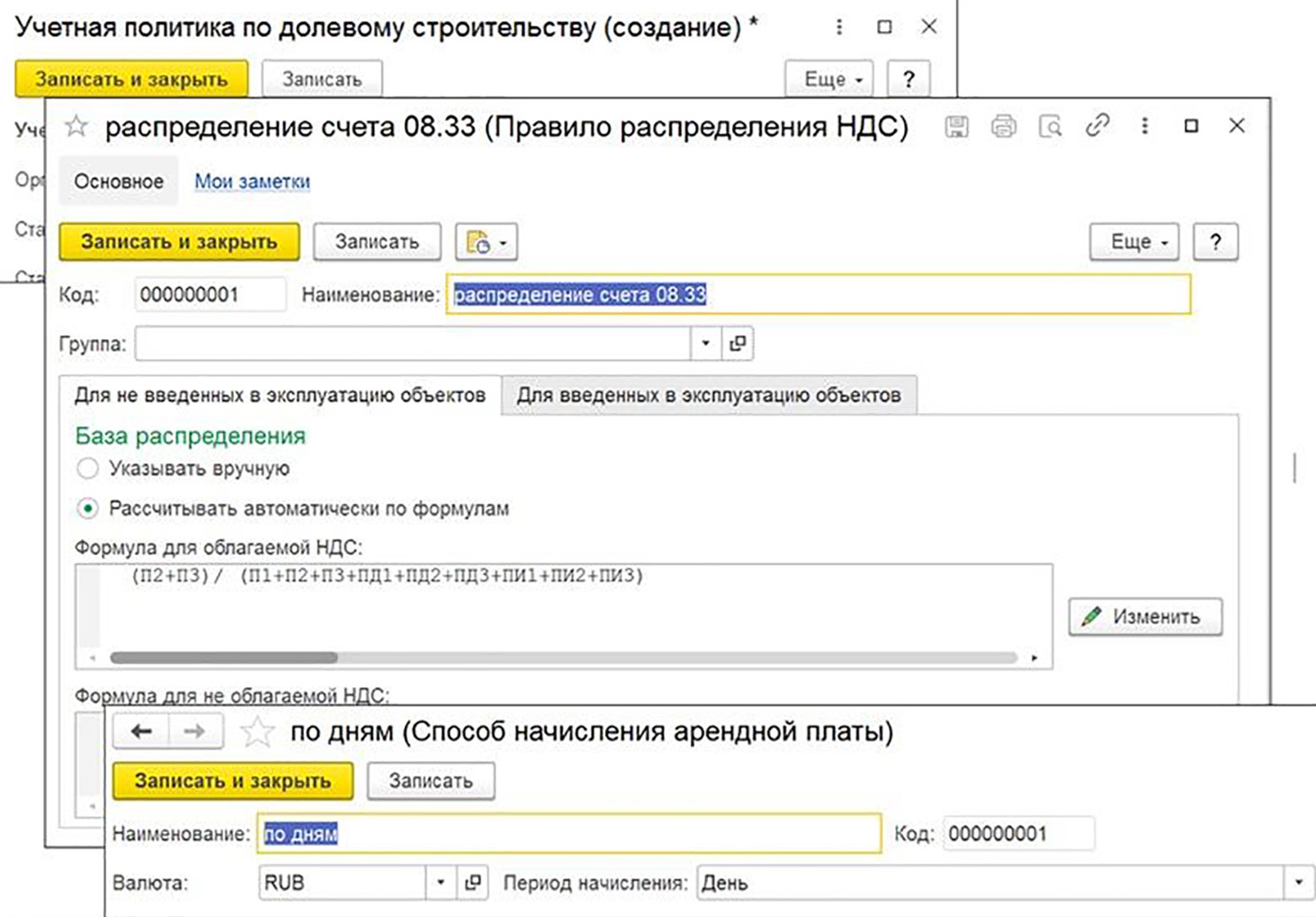Open print preview magnifier icon
Screen dimensions: 1316x917
(x=1050, y=127)
